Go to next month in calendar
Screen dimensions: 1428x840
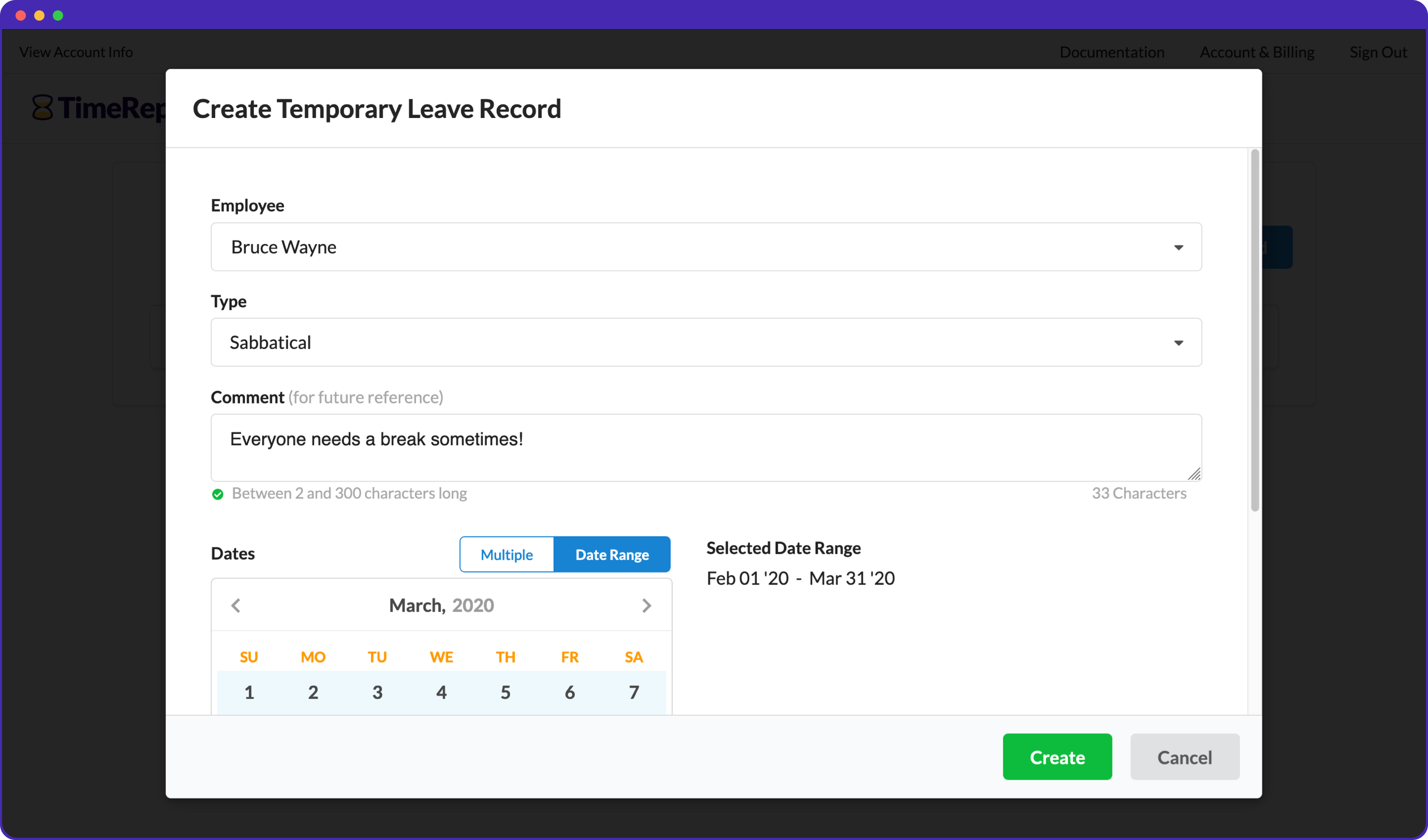coord(647,606)
